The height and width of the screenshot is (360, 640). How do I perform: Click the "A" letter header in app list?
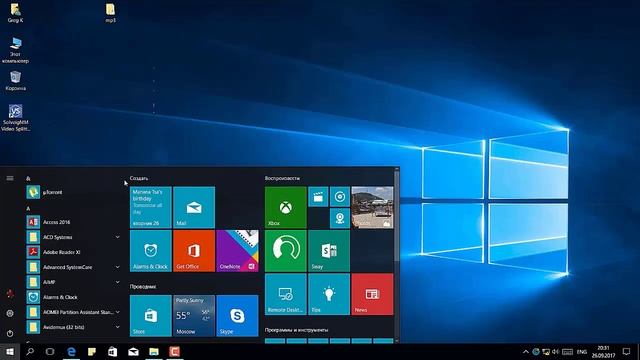[x=28, y=209]
